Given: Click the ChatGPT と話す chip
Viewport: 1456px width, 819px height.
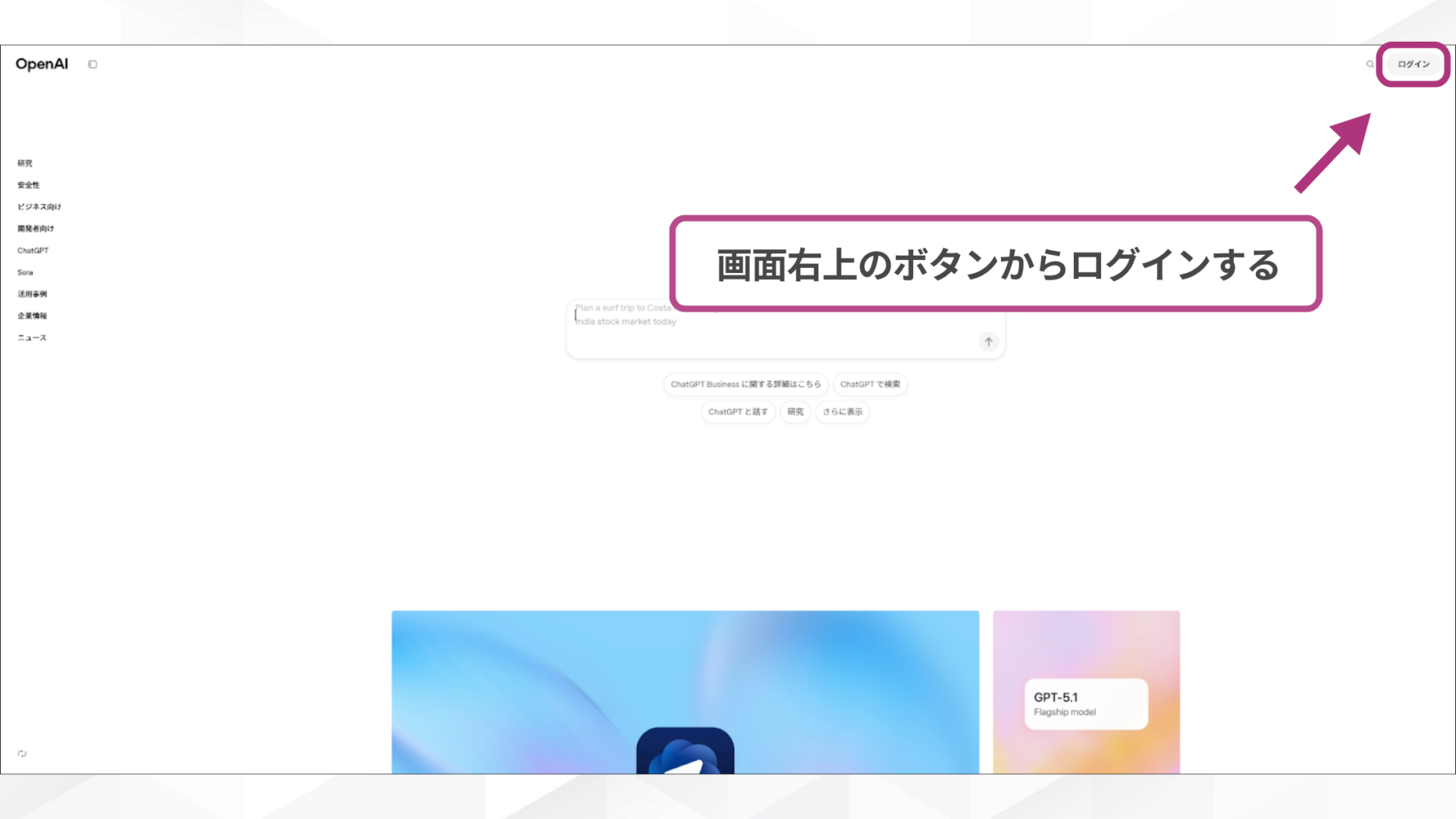Looking at the screenshot, I should point(737,411).
